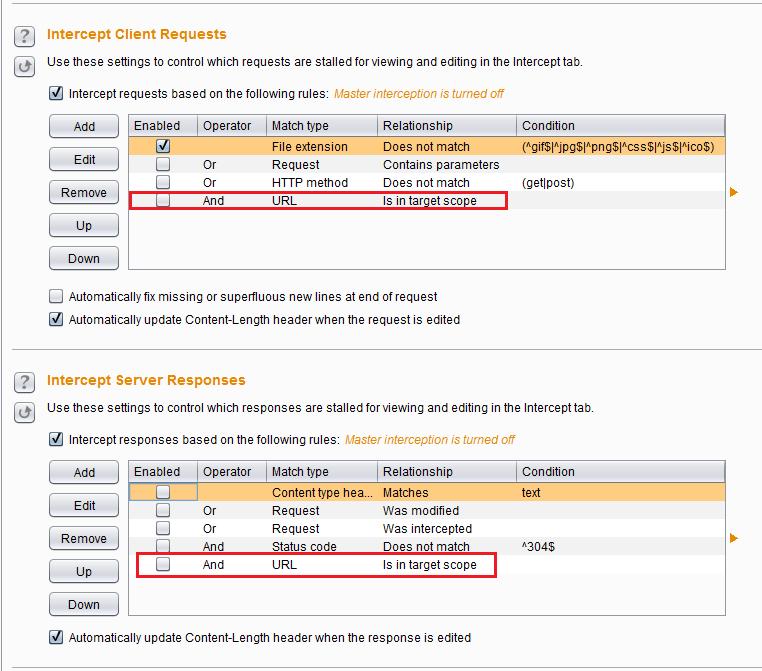
Task: Enable the Status code ^304$ rule
Action: pos(163,546)
